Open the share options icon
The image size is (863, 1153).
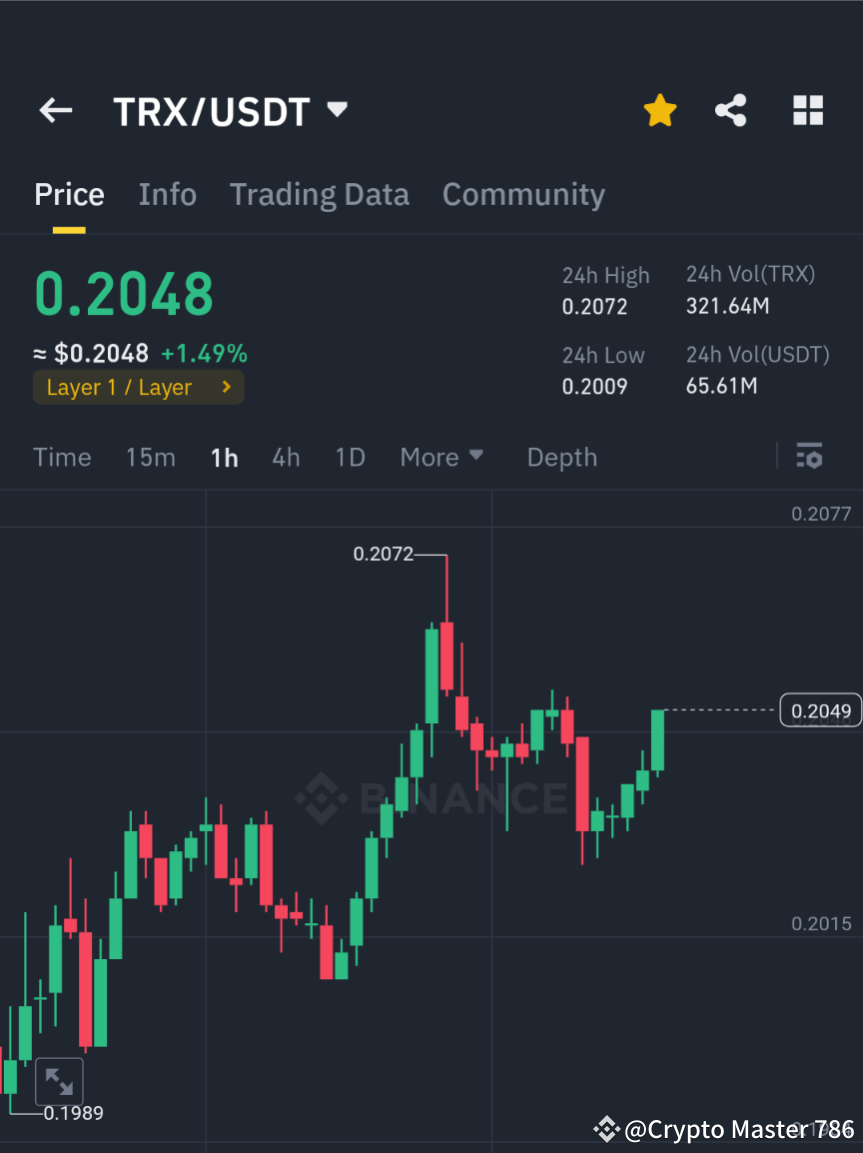click(x=731, y=110)
